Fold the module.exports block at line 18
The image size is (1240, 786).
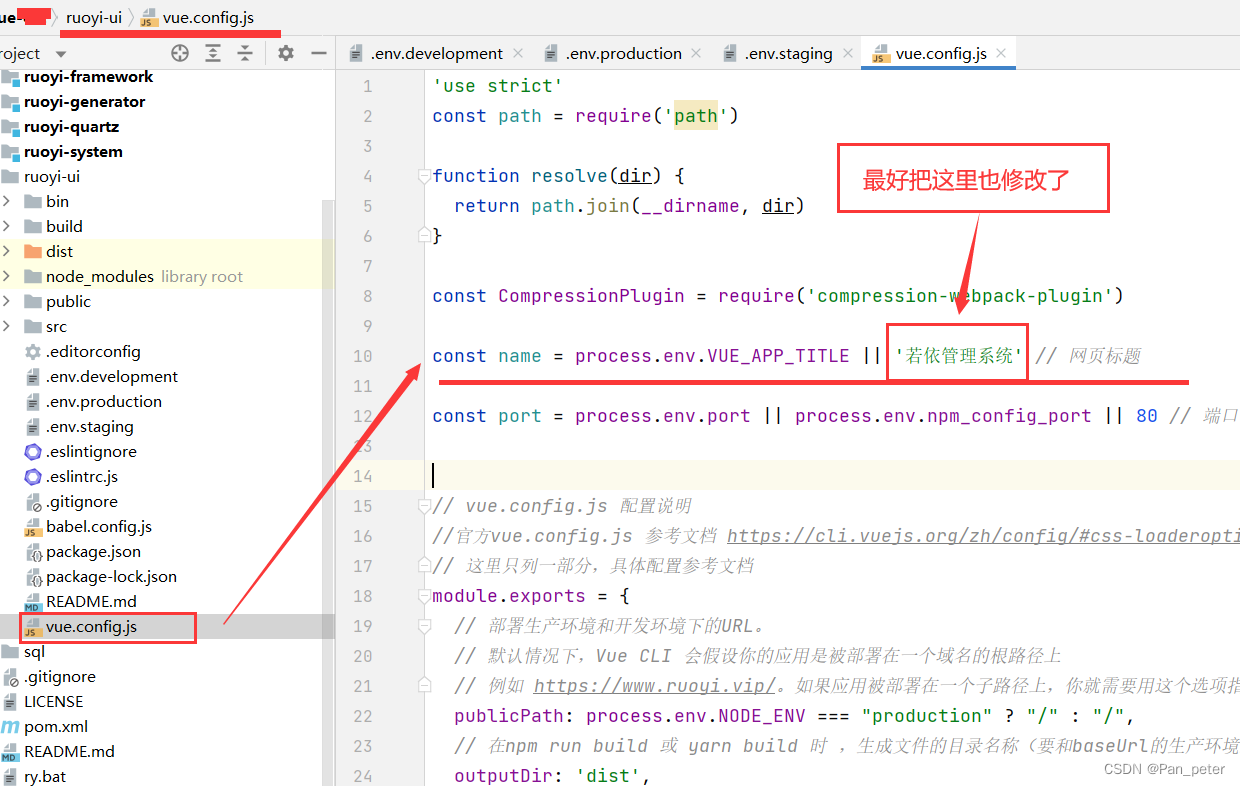click(x=424, y=595)
